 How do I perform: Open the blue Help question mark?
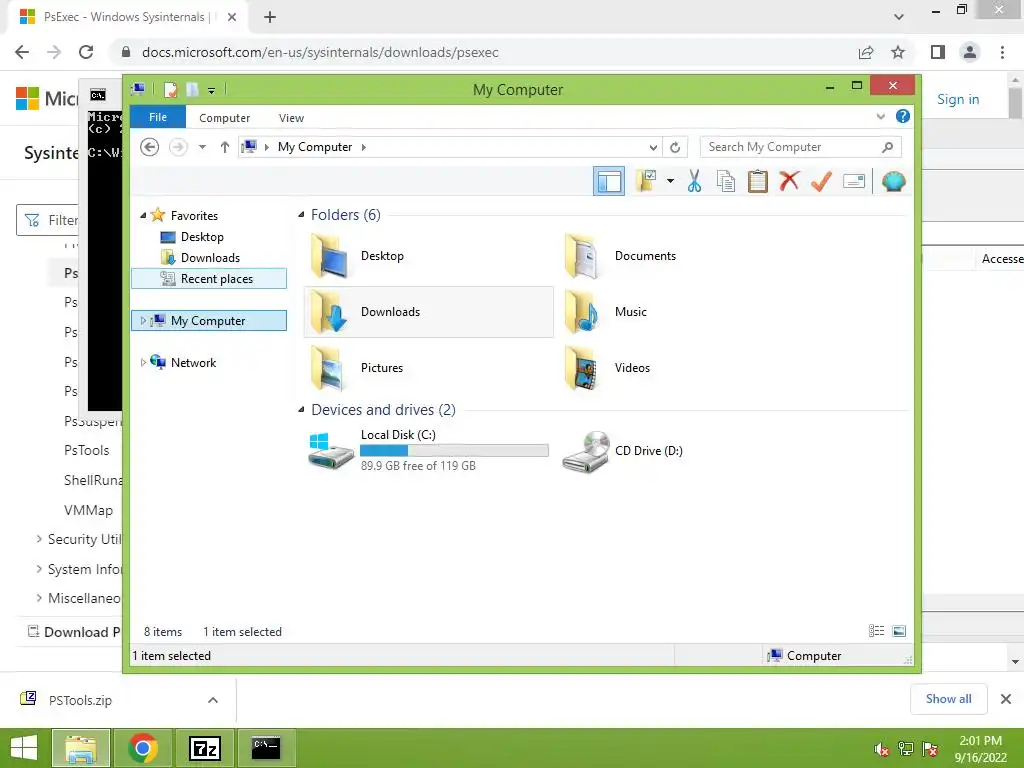coord(903,116)
